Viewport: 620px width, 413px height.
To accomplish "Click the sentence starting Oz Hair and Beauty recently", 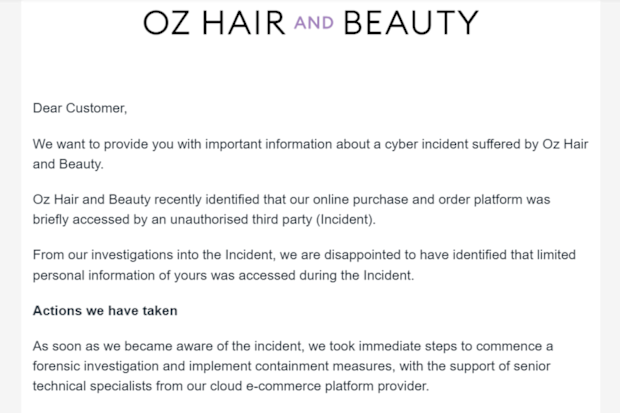I will point(291,209).
